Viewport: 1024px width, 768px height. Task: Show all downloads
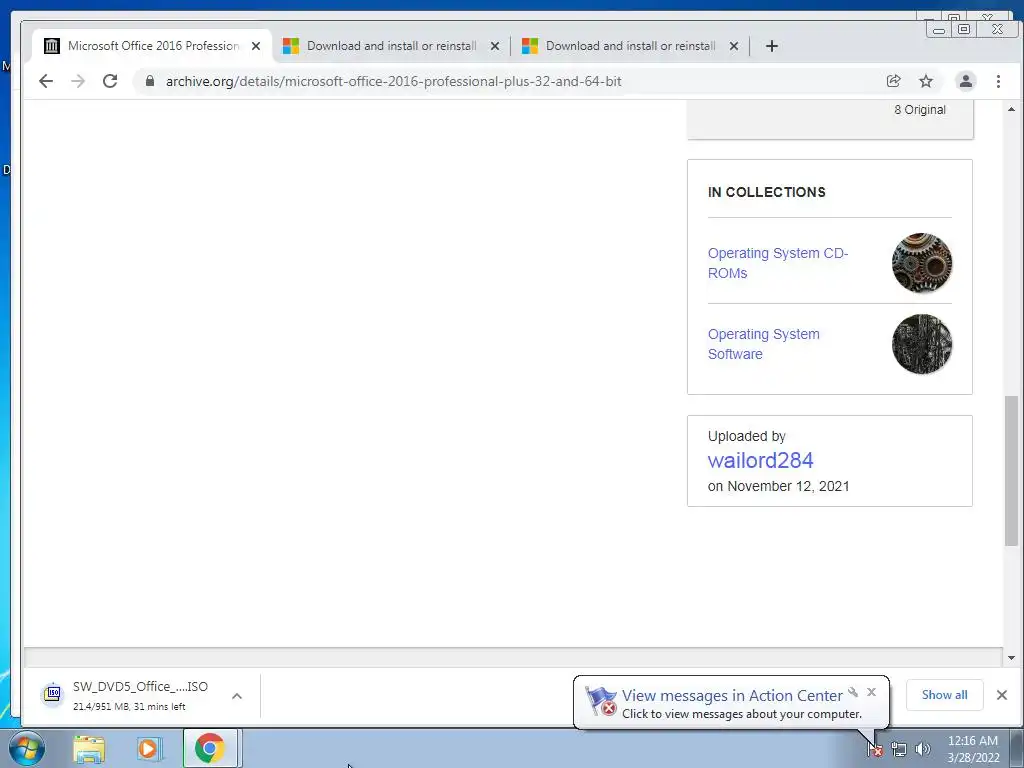(x=944, y=695)
